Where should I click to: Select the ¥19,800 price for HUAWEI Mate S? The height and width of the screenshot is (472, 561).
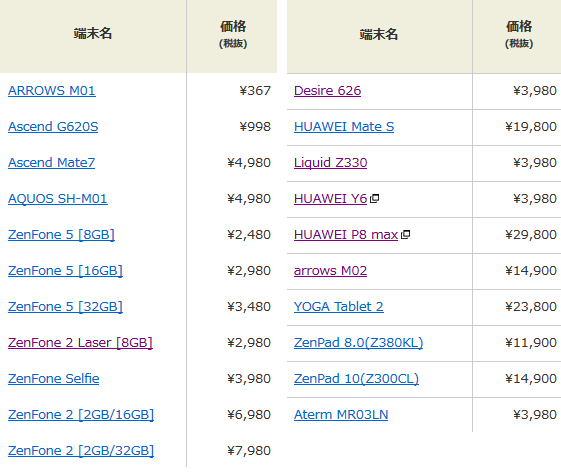click(x=531, y=127)
